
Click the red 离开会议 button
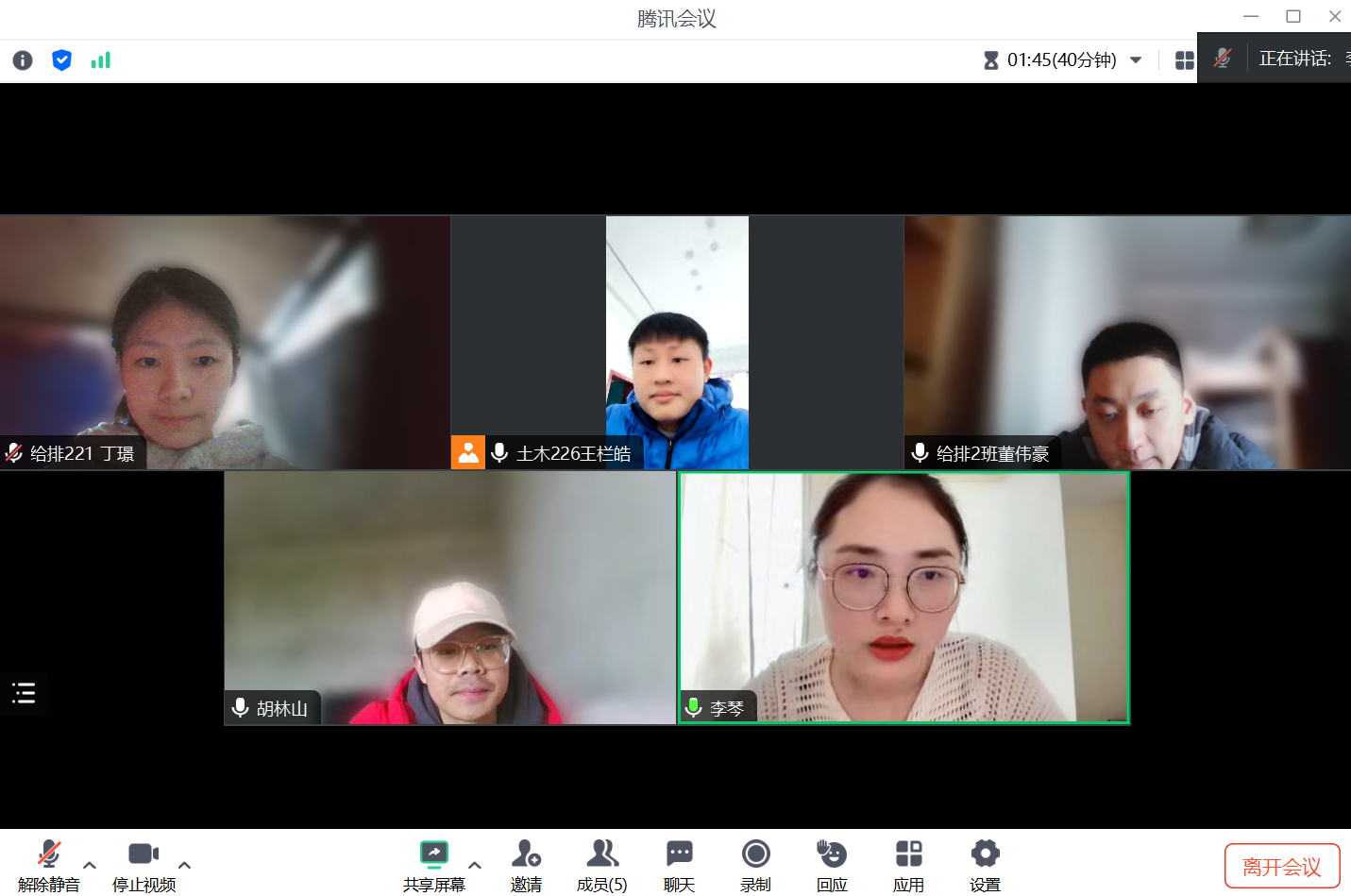1282,867
